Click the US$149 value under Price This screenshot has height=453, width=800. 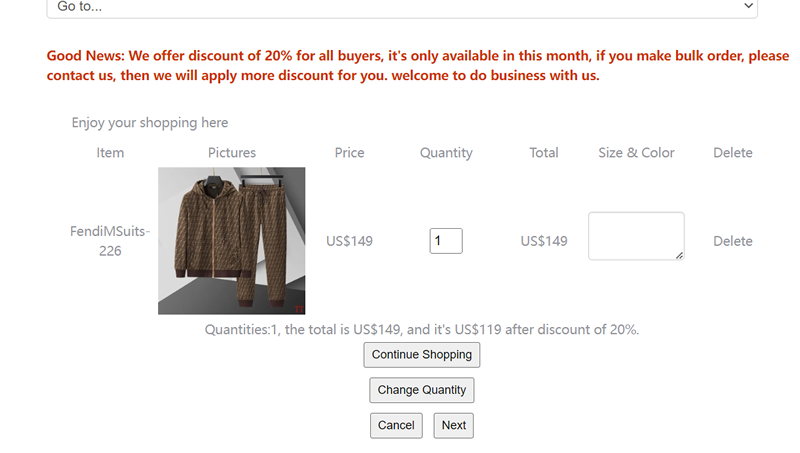[x=349, y=241]
